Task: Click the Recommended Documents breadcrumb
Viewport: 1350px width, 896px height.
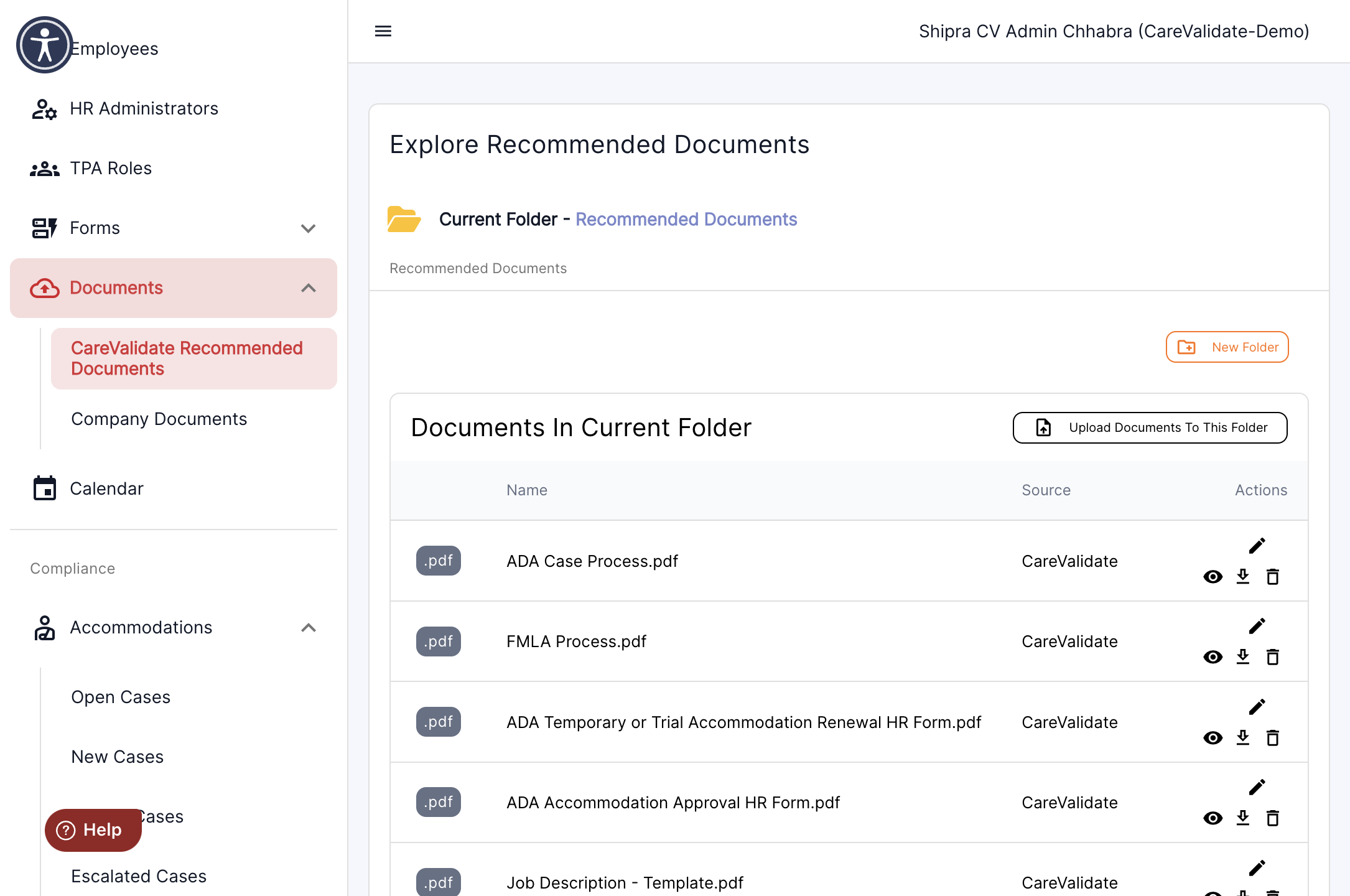Action: coord(478,268)
